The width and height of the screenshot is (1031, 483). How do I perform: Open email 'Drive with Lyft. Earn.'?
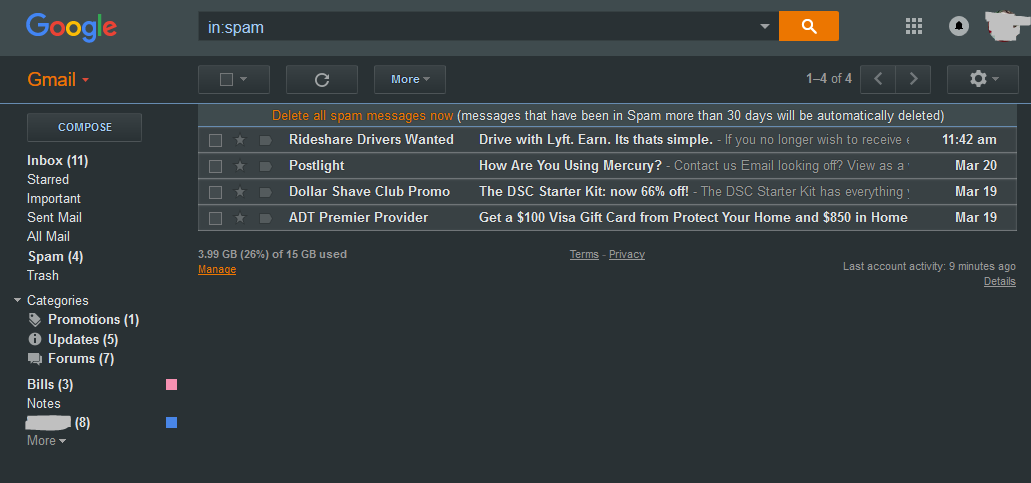(x=596, y=140)
